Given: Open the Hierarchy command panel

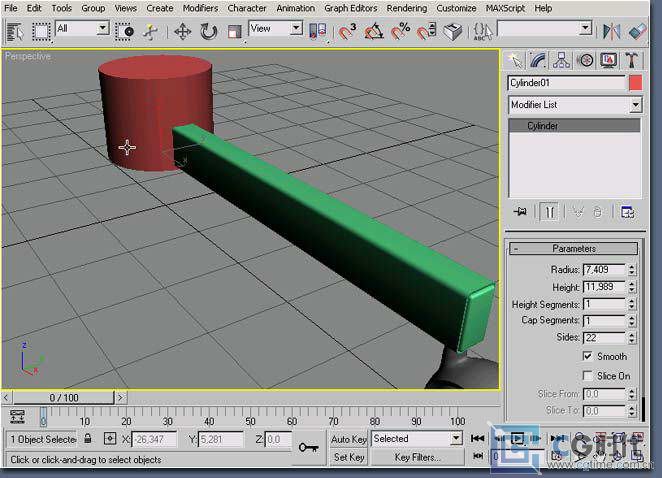Looking at the screenshot, I should (561, 60).
